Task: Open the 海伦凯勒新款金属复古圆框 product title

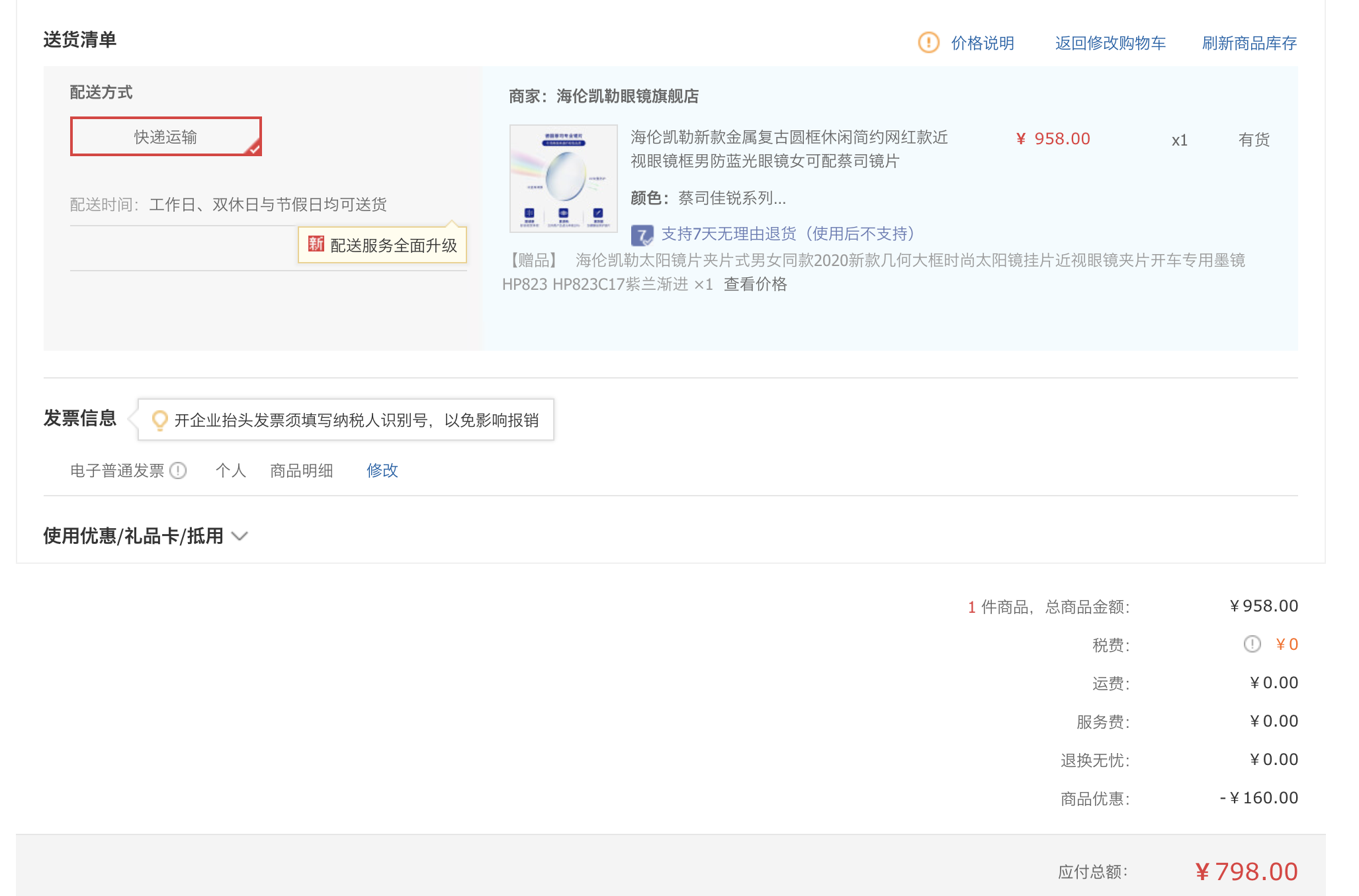Action: (789, 149)
